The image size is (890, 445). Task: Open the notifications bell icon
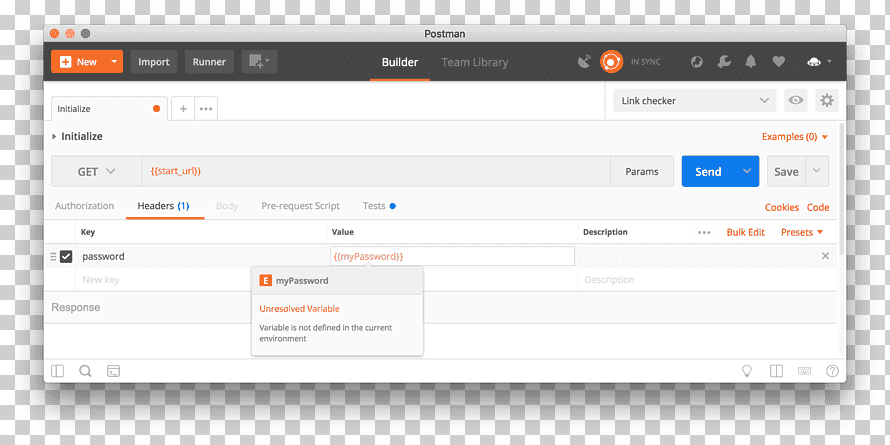(x=751, y=62)
